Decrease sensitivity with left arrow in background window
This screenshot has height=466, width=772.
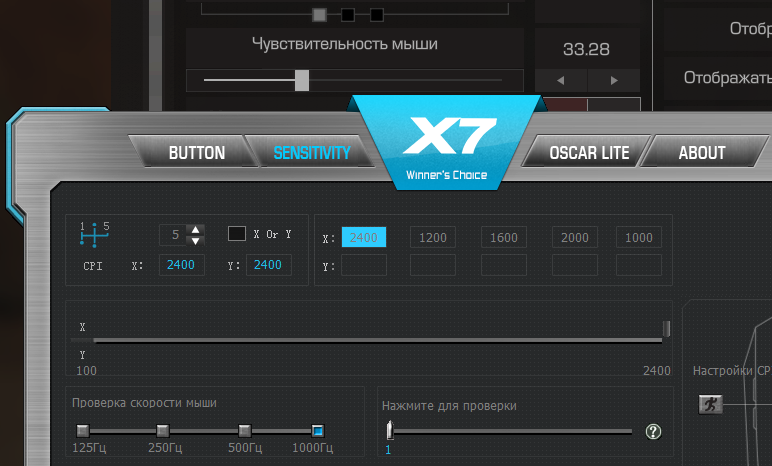pos(561,80)
